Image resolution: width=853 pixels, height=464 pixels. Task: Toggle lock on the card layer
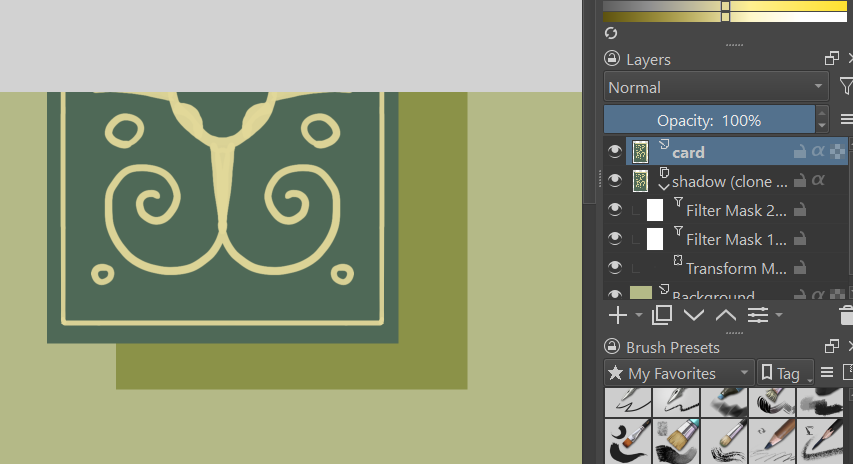(800, 151)
